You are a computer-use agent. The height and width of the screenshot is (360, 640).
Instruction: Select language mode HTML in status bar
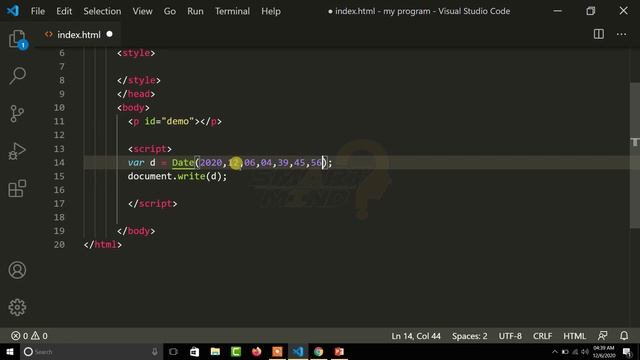574,336
